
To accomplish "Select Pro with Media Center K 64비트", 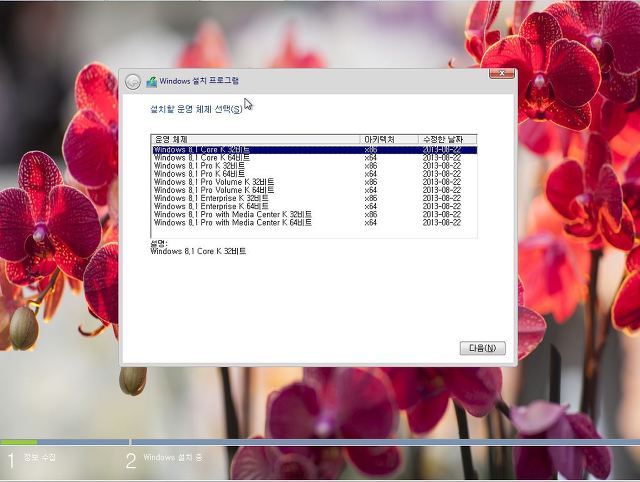I will click(x=315, y=223).
